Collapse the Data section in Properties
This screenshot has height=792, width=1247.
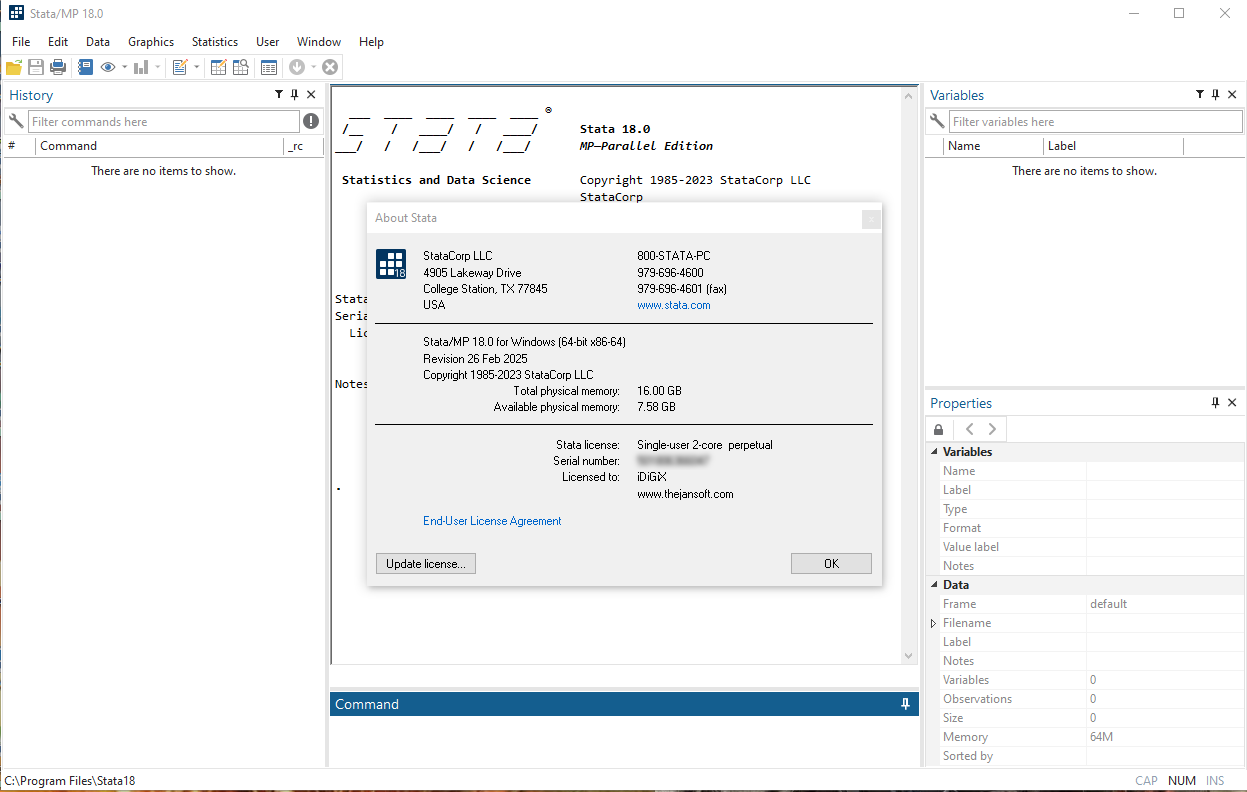click(934, 585)
